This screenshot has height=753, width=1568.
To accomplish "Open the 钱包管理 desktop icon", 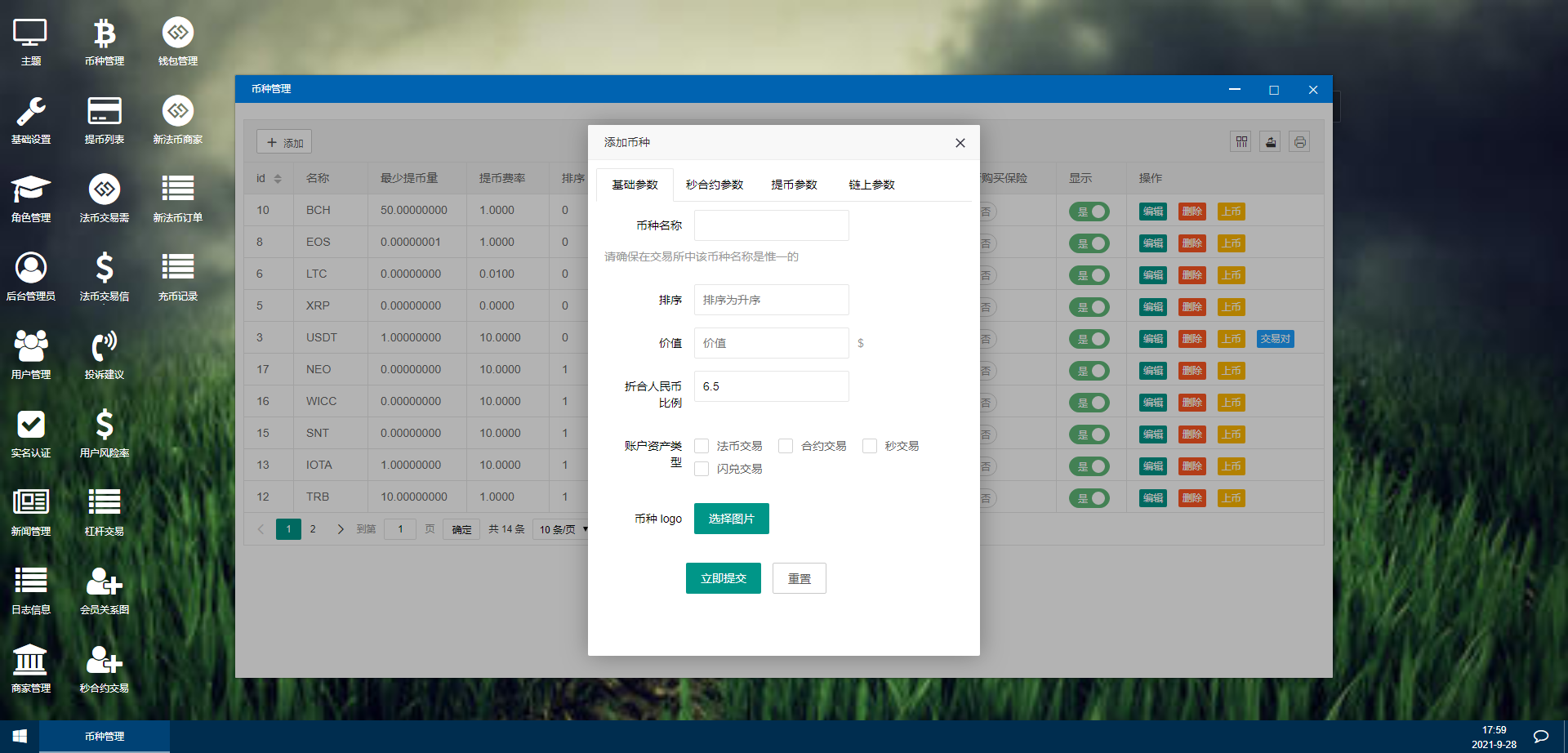I will 178,34.
